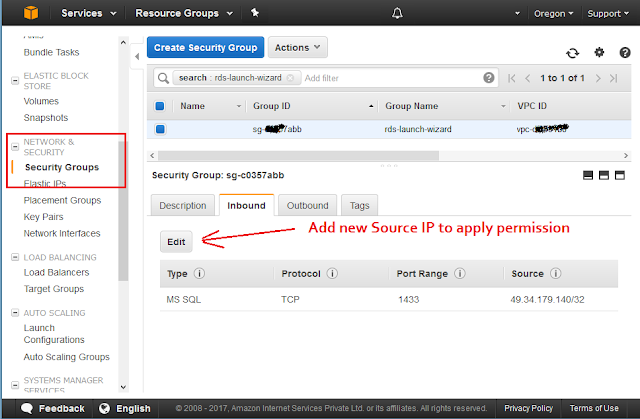The image size is (640, 419).
Task: Open the Oregon region dropdown
Action: pos(553,13)
